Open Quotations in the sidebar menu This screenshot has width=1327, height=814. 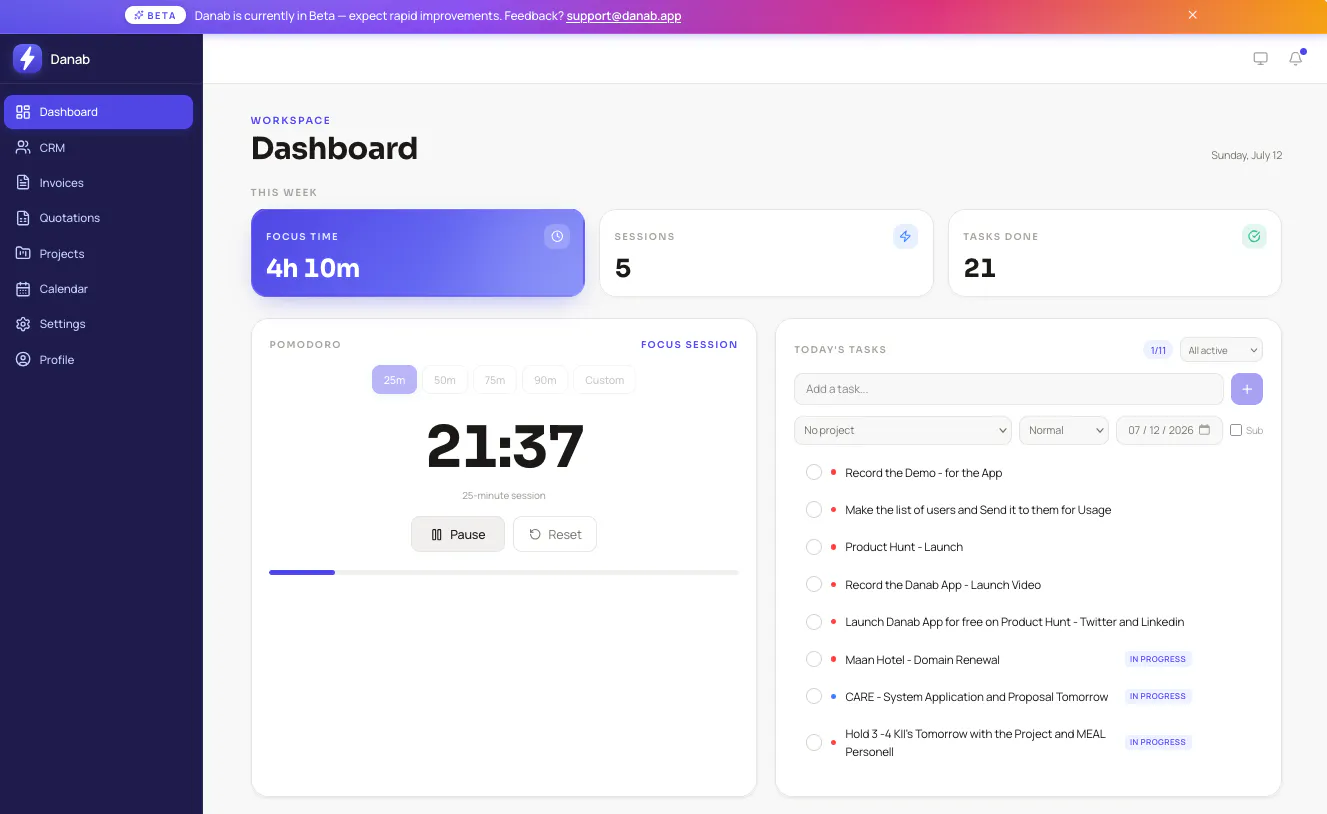pyautogui.click(x=98, y=218)
